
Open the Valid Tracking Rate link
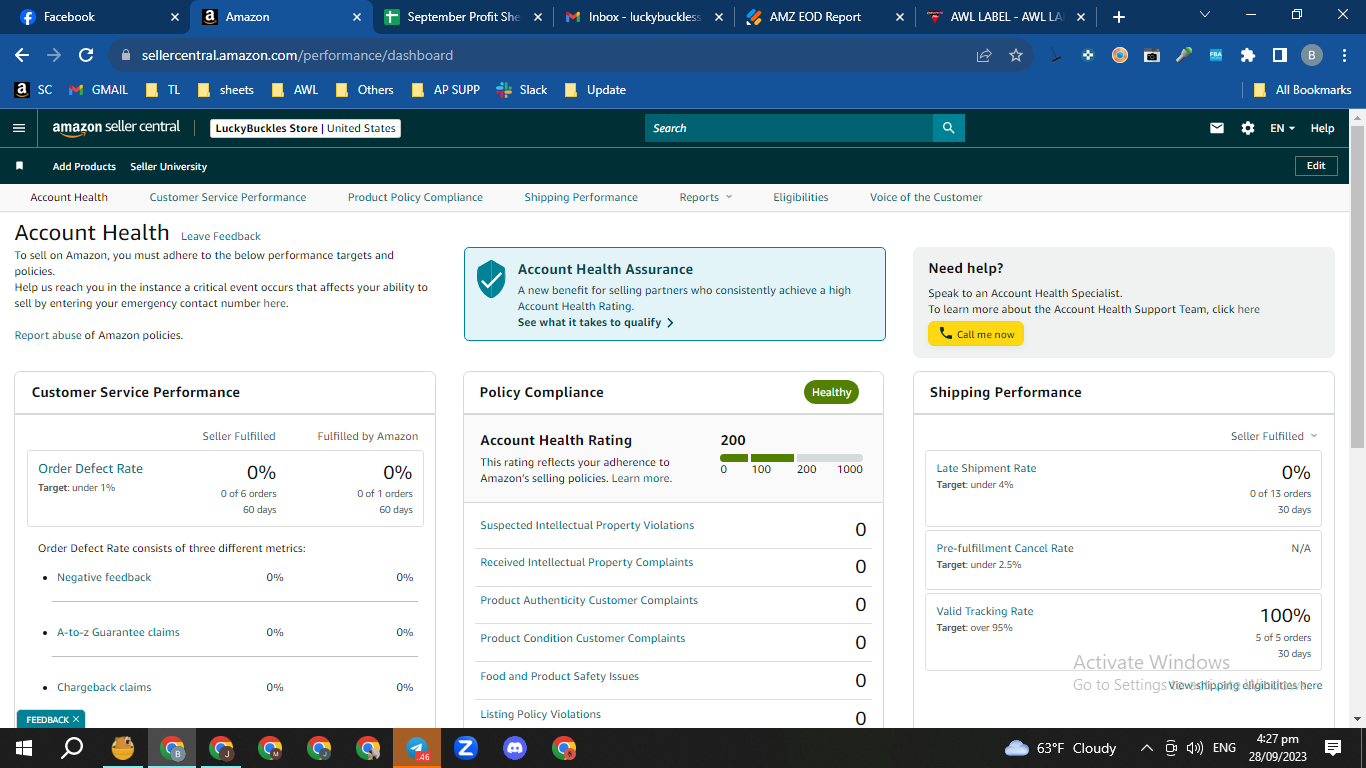(985, 611)
